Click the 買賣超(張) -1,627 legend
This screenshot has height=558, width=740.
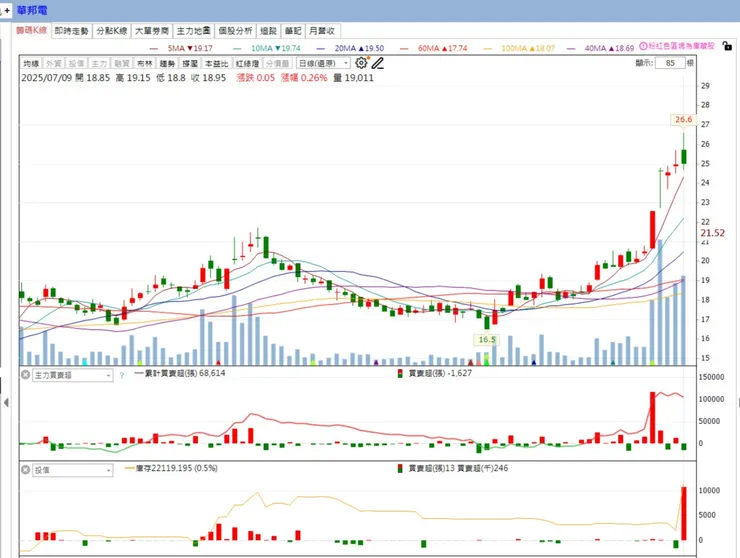(x=435, y=373)
